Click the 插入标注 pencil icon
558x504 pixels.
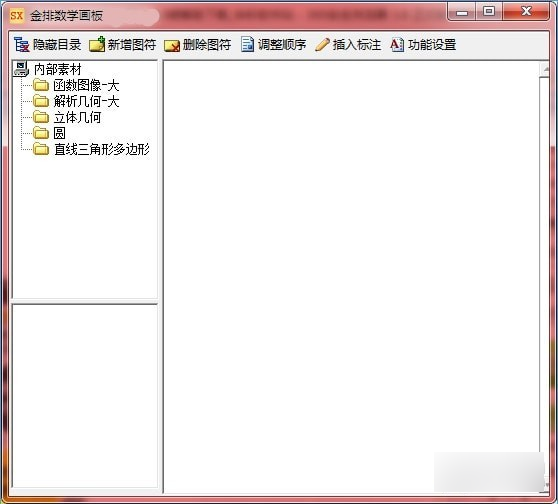point(322,45)
